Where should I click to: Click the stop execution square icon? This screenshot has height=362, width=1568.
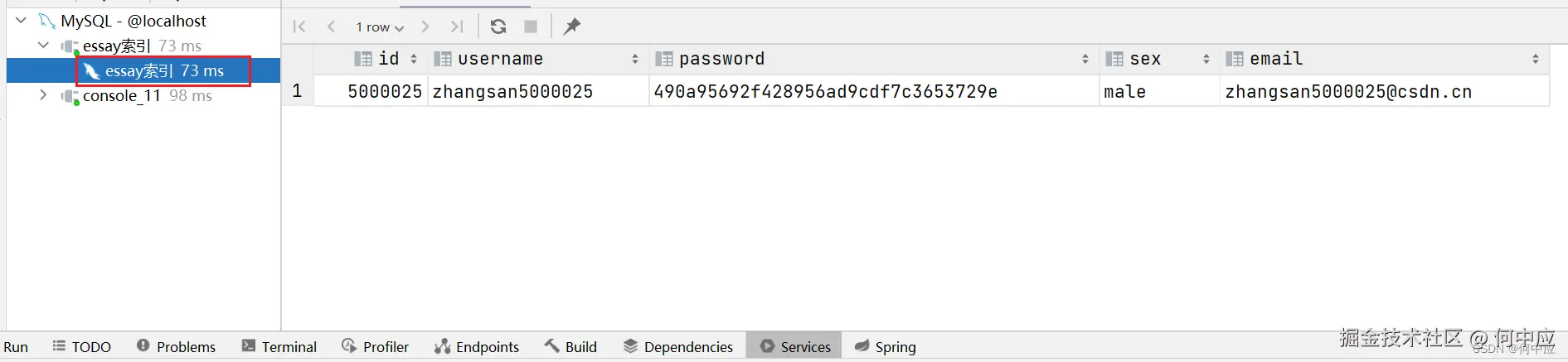[531, 27]
